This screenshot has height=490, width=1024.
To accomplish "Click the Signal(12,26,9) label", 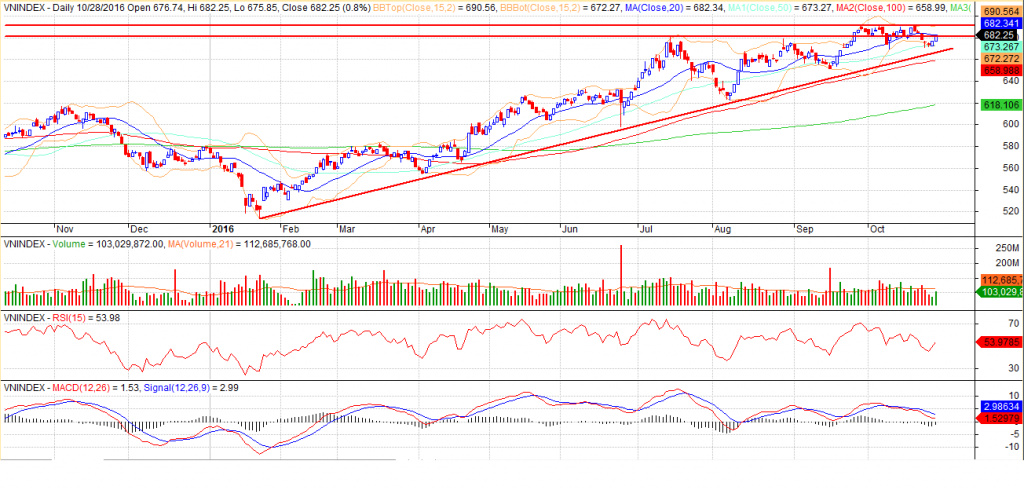I will pyautogui.click(x=190, y=387).
